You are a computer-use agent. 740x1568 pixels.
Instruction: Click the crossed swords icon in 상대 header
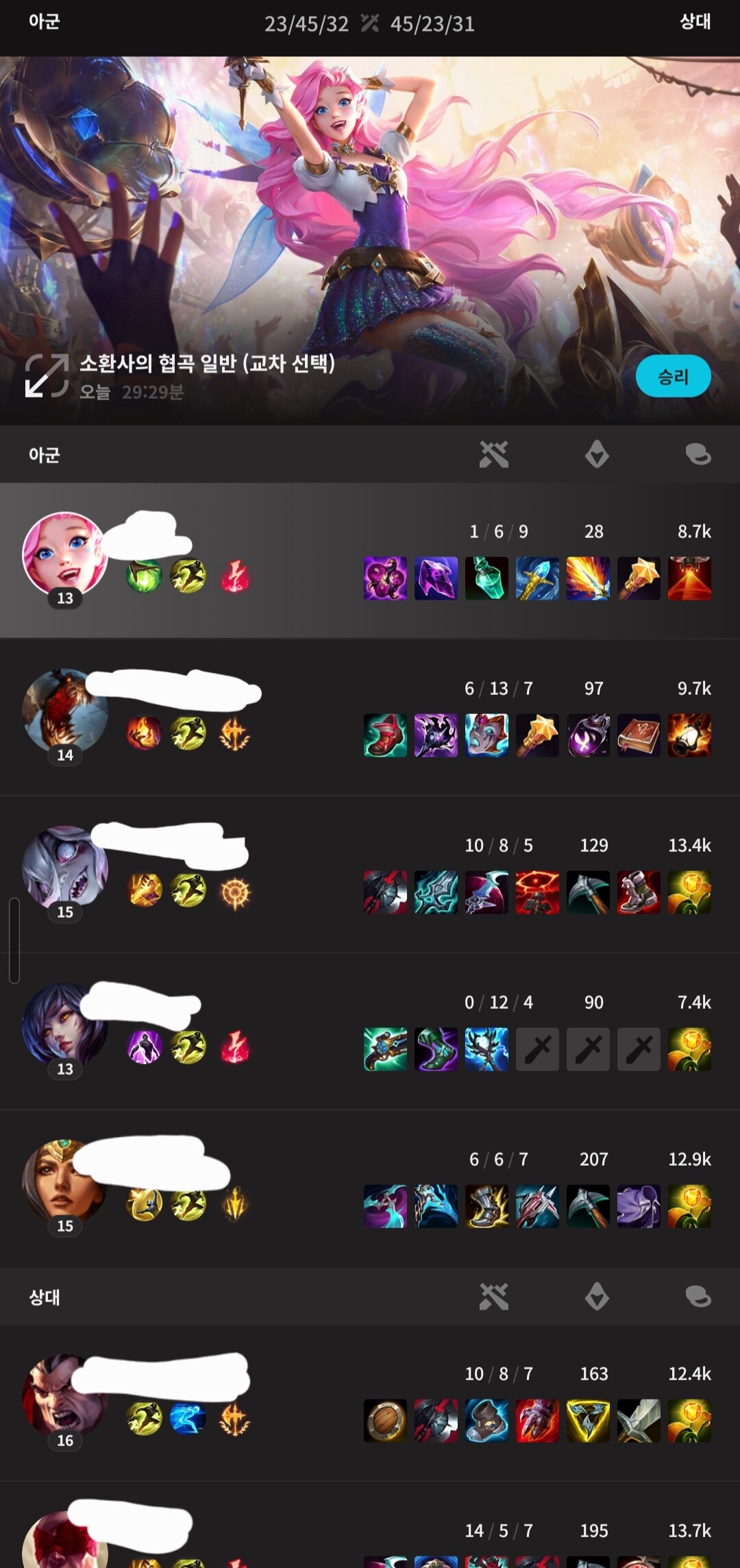494,1297
